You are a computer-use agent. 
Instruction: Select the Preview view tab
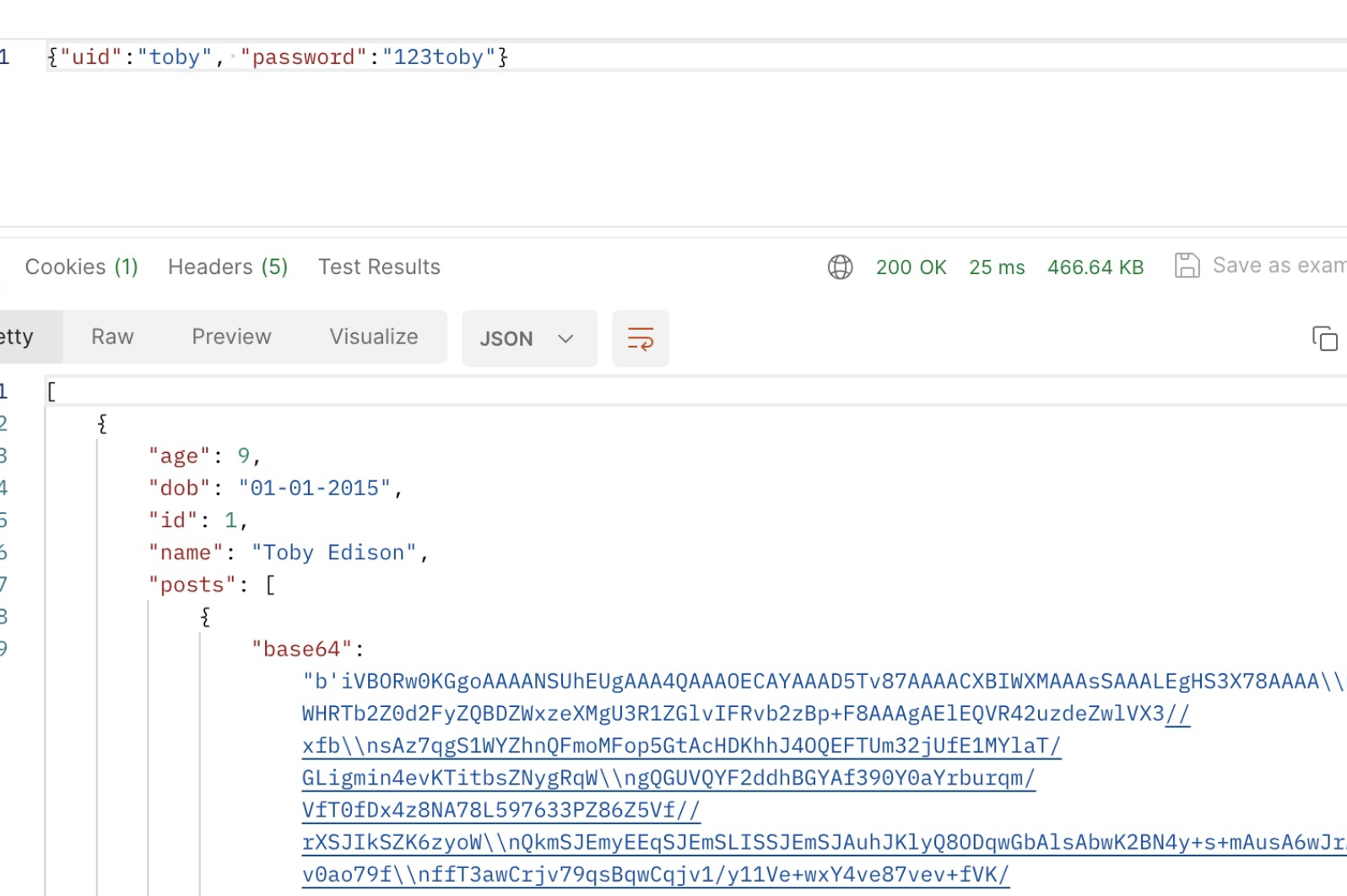(231, 337)
